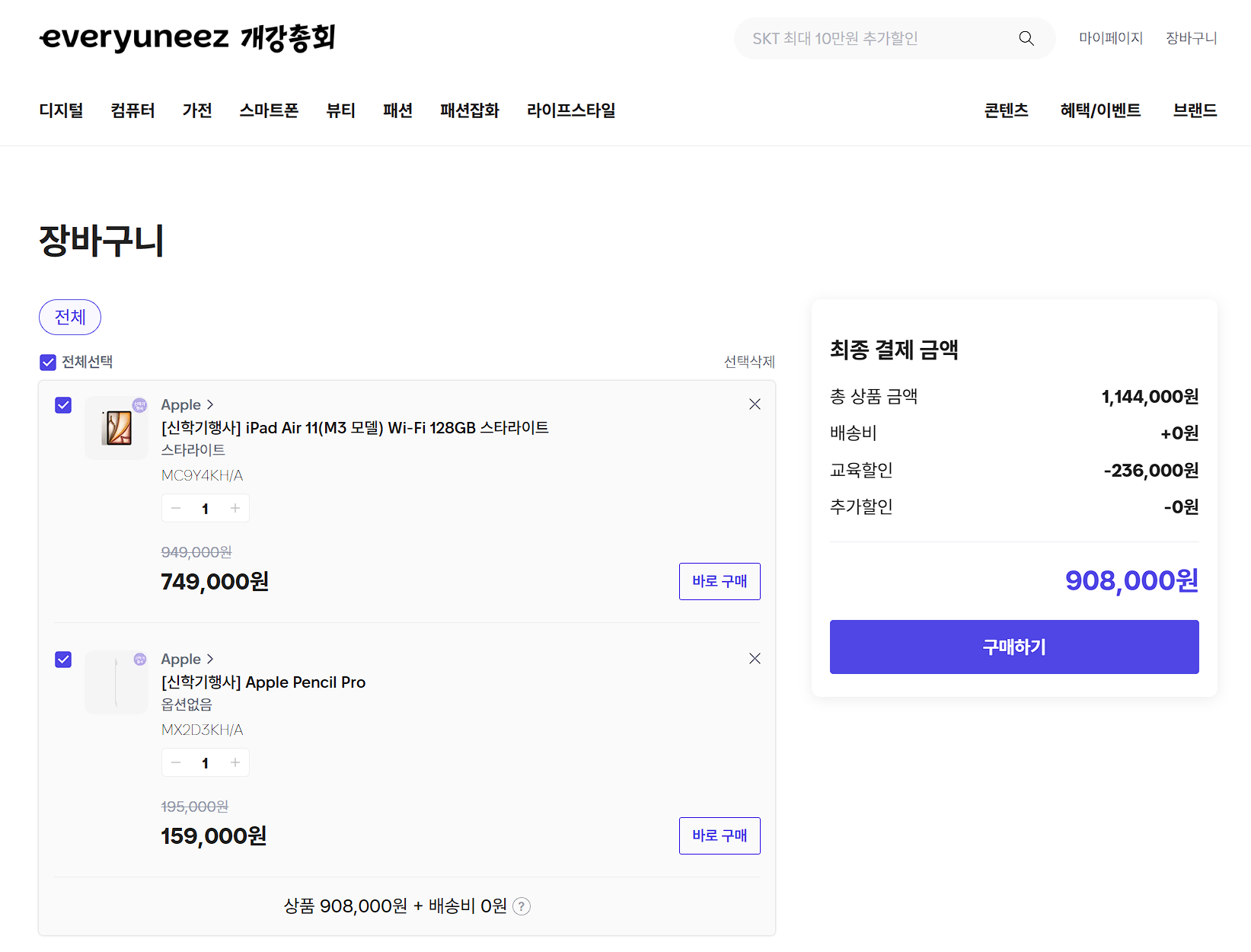Click 선택삭제 to delete selected items

tap(749, 362)
